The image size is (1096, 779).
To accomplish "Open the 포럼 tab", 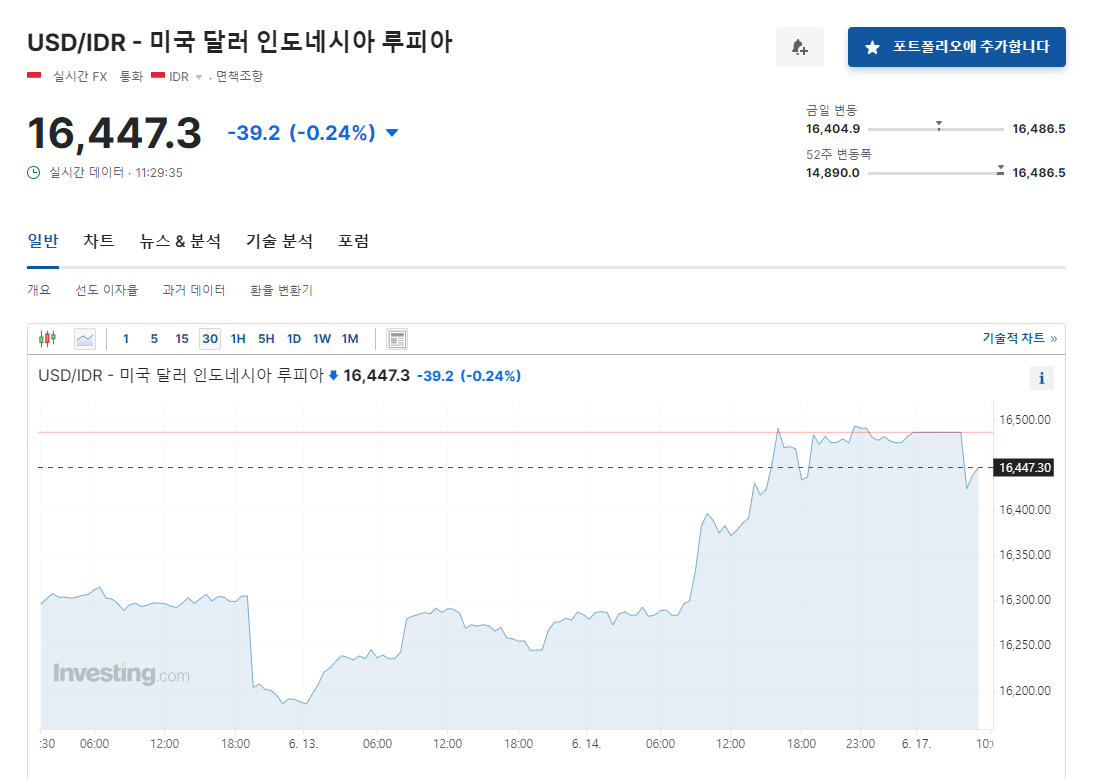I will 353,241.
